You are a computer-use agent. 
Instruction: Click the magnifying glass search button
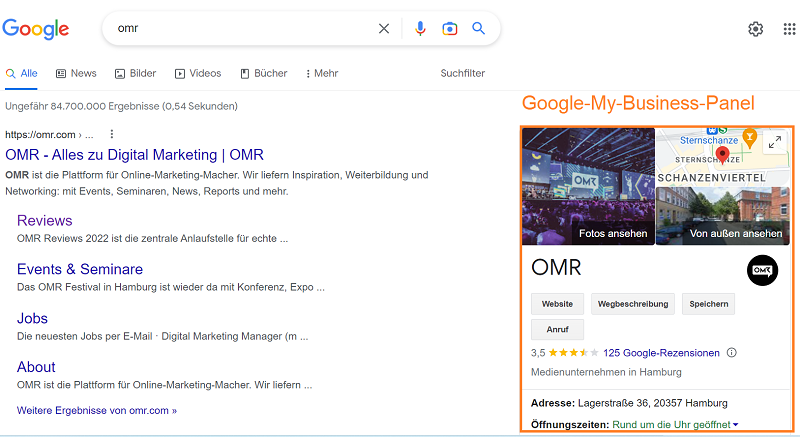tap(479, 29)
